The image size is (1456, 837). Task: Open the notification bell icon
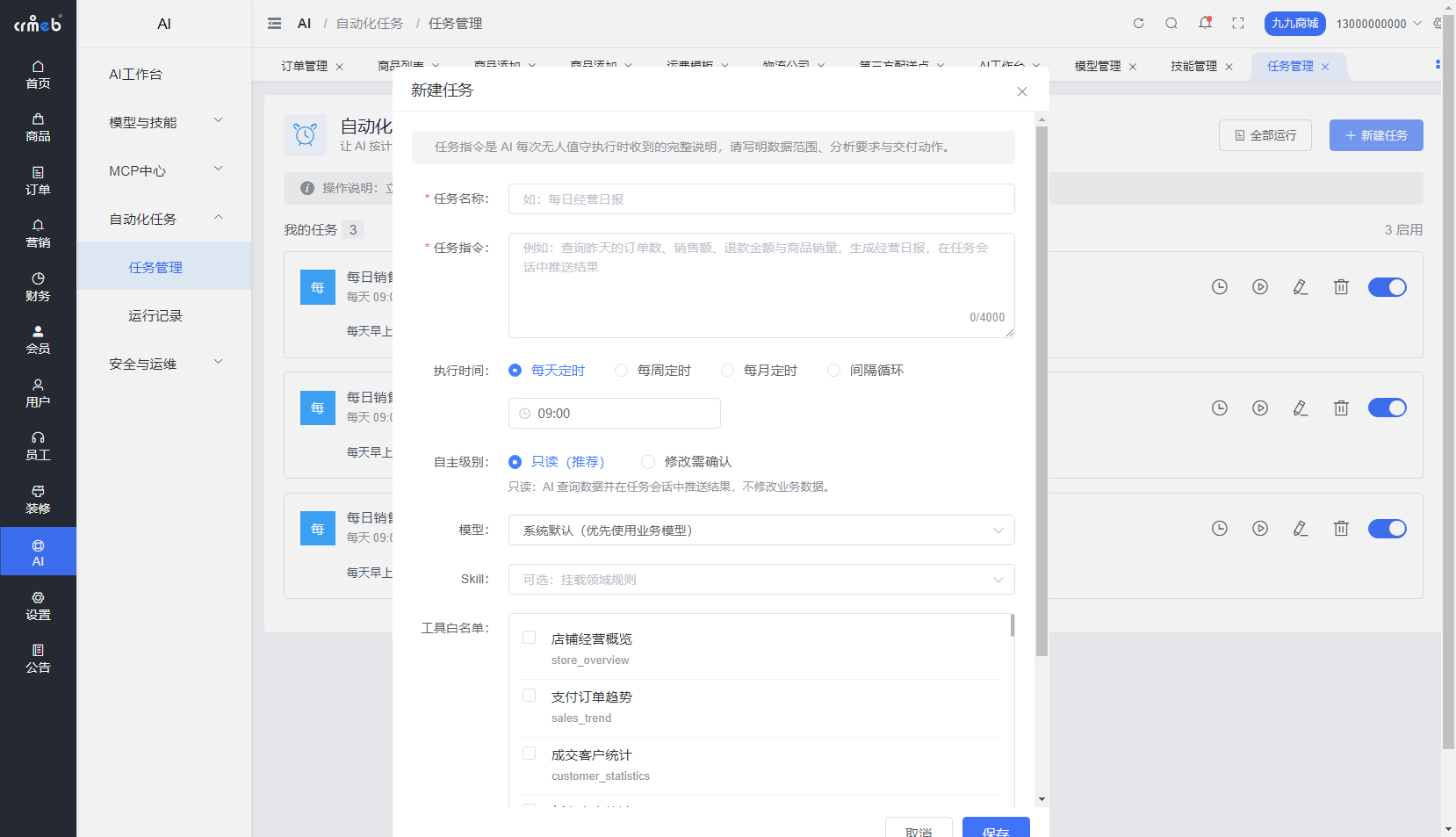1205,24
